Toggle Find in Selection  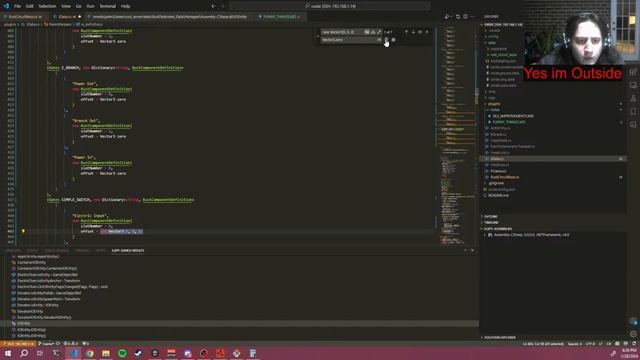420,32
